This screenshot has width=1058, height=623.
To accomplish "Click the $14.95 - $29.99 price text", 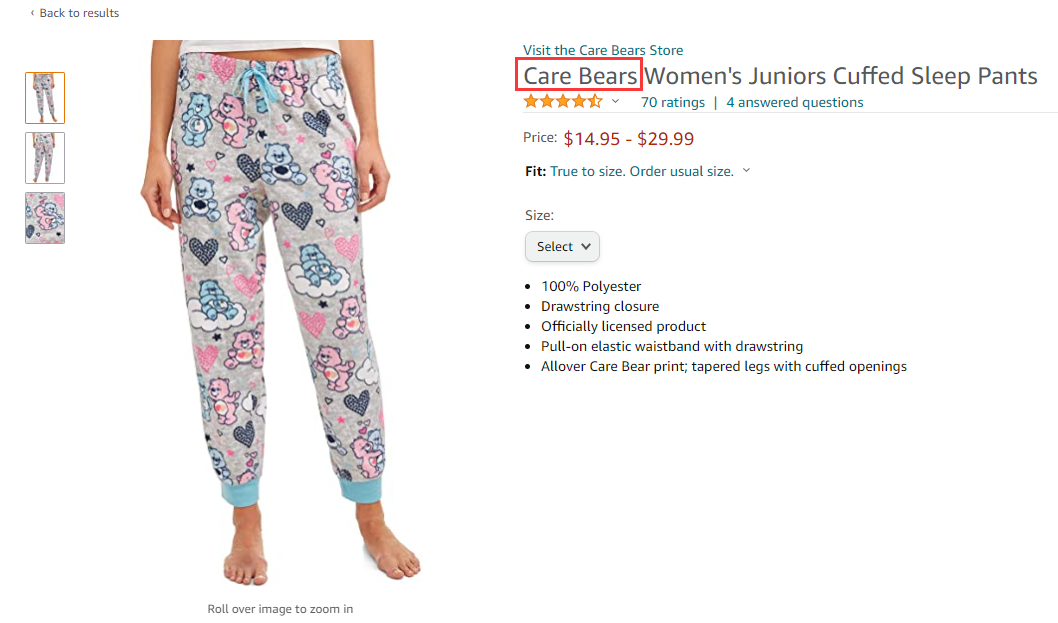I will coord(628,139).
